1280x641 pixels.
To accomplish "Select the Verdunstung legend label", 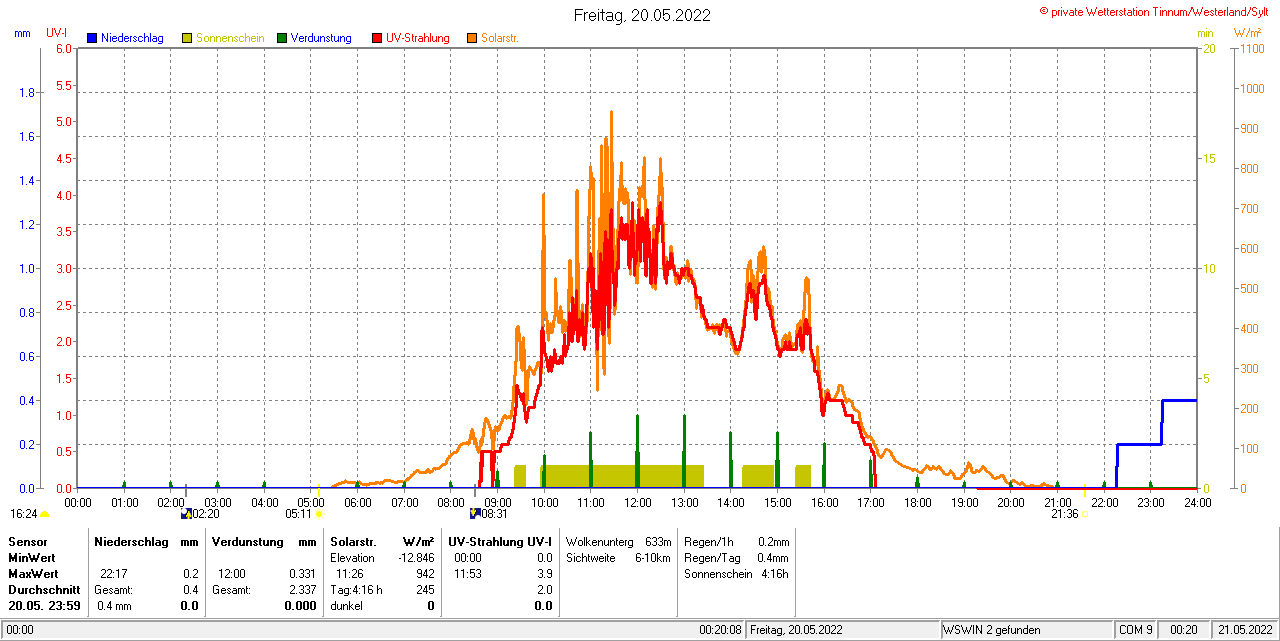I will [x=321, y=38].
